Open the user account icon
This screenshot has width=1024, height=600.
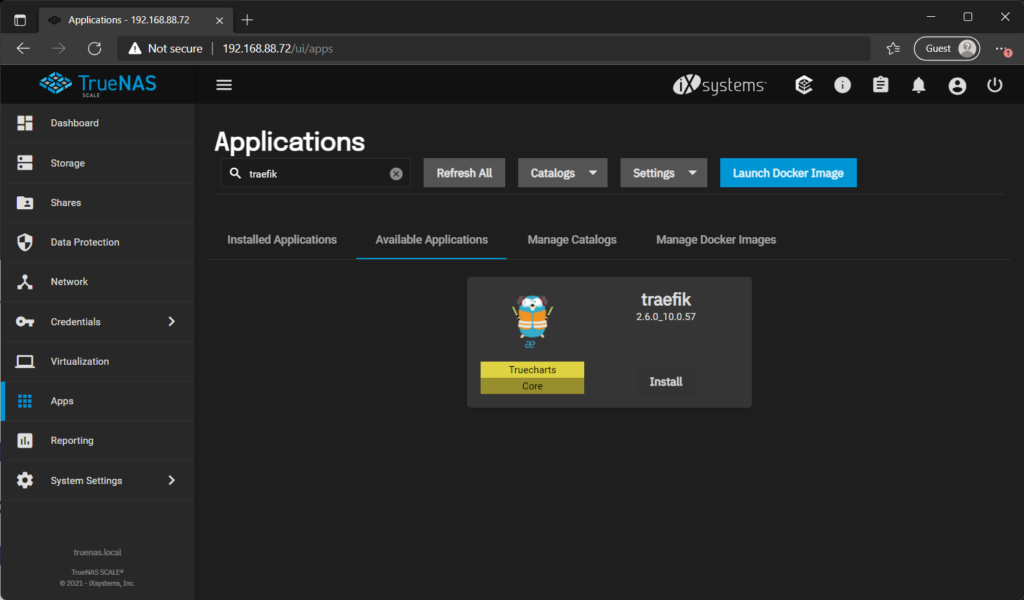[x=957, y=86]
